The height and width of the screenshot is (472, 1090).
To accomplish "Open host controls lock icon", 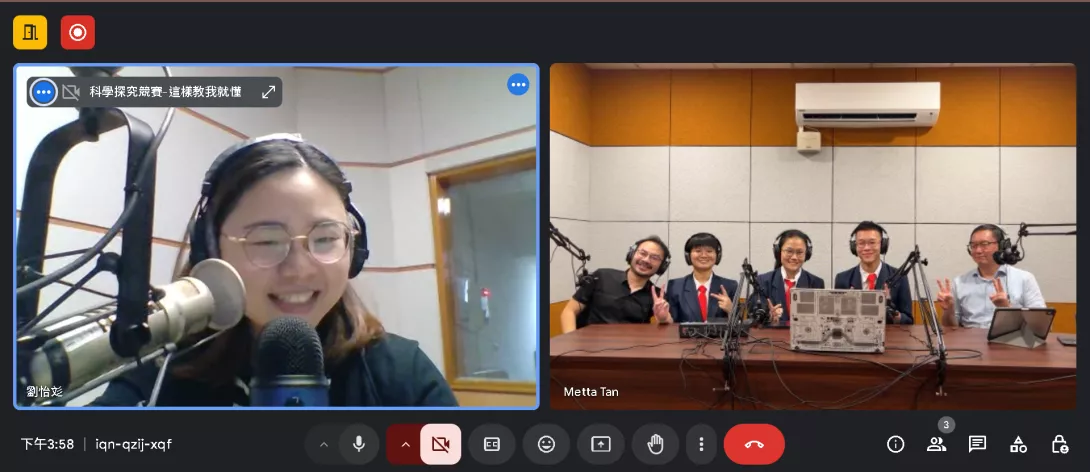I will pos(1059,444).
